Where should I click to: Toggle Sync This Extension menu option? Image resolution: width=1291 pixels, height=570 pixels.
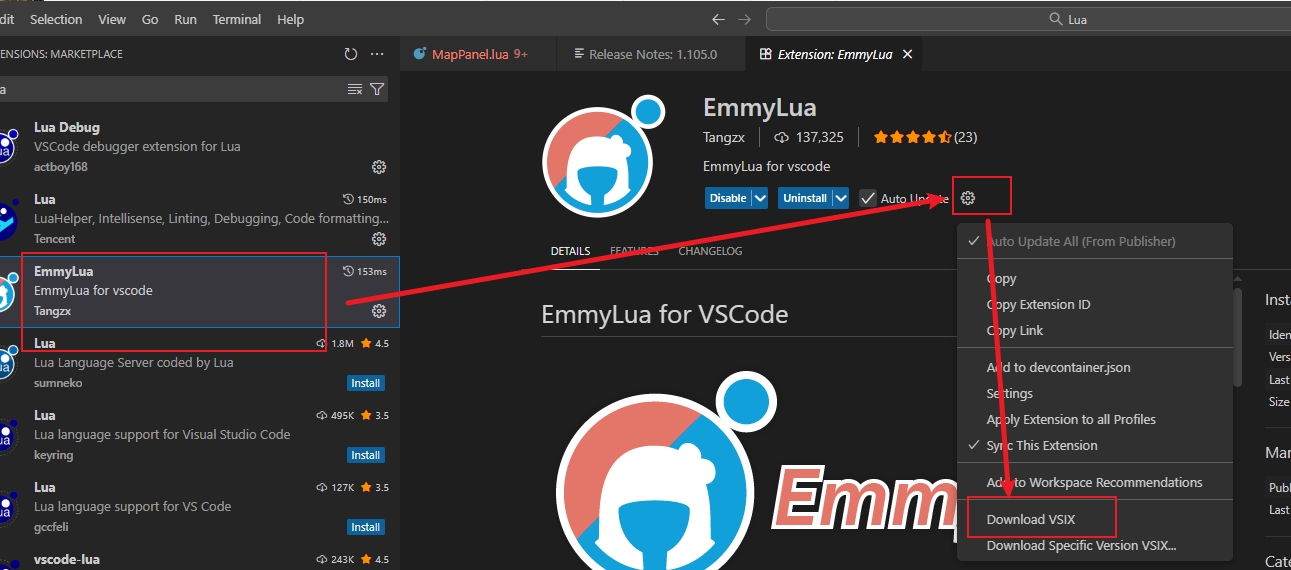(x=1041, y=445)
